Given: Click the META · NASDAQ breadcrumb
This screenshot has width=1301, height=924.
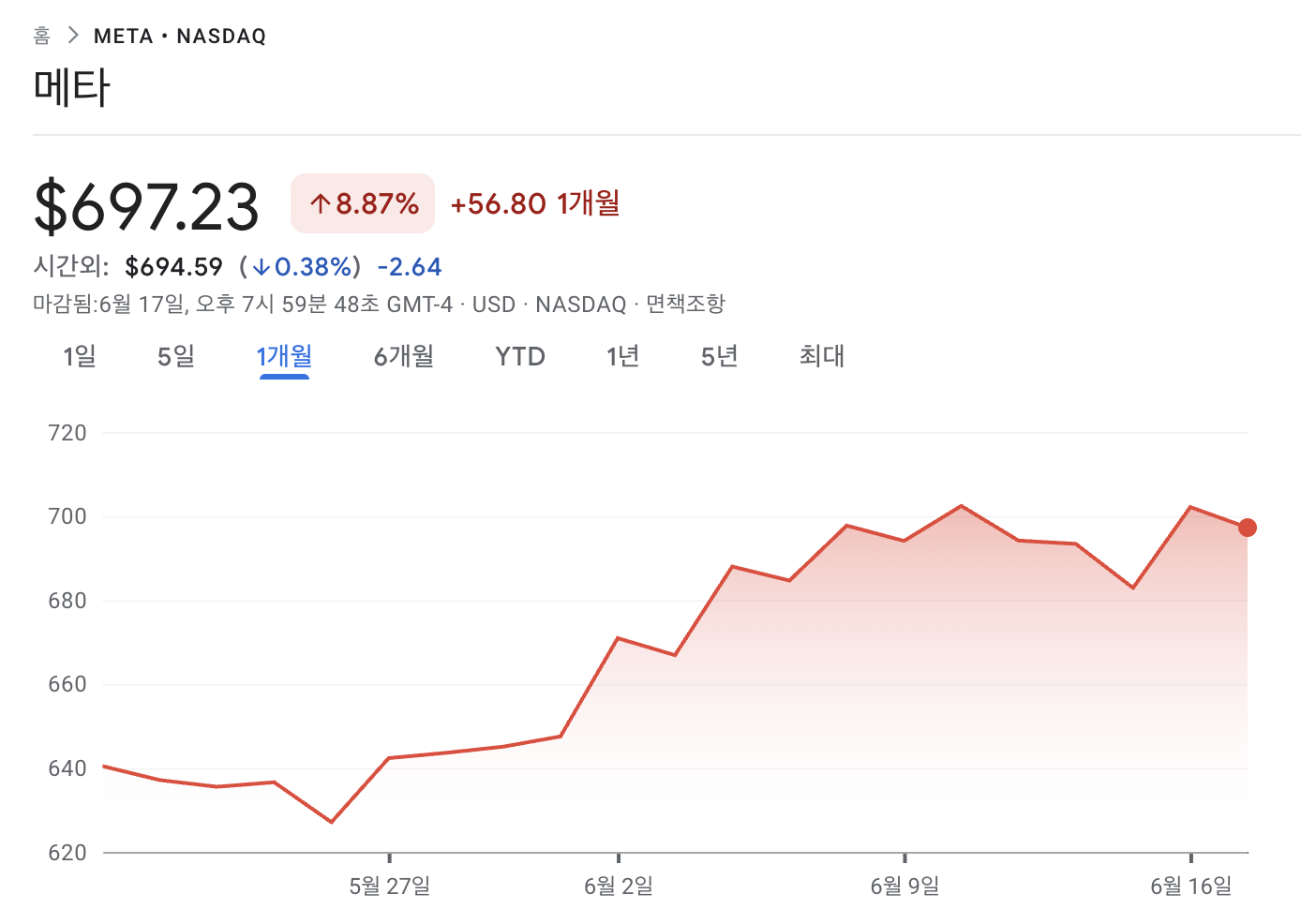Looking at the screenshot, I should pyautogui.click(x=180, y=36).
